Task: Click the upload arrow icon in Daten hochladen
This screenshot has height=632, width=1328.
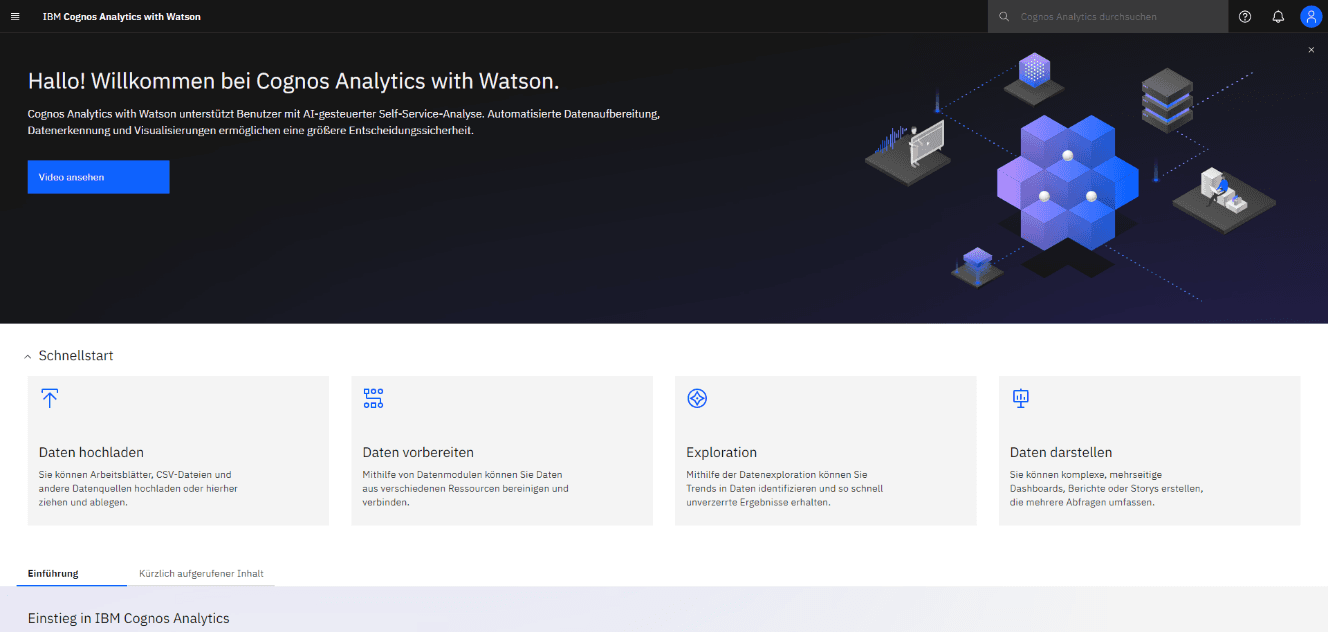Action: (x=50, y=398)
